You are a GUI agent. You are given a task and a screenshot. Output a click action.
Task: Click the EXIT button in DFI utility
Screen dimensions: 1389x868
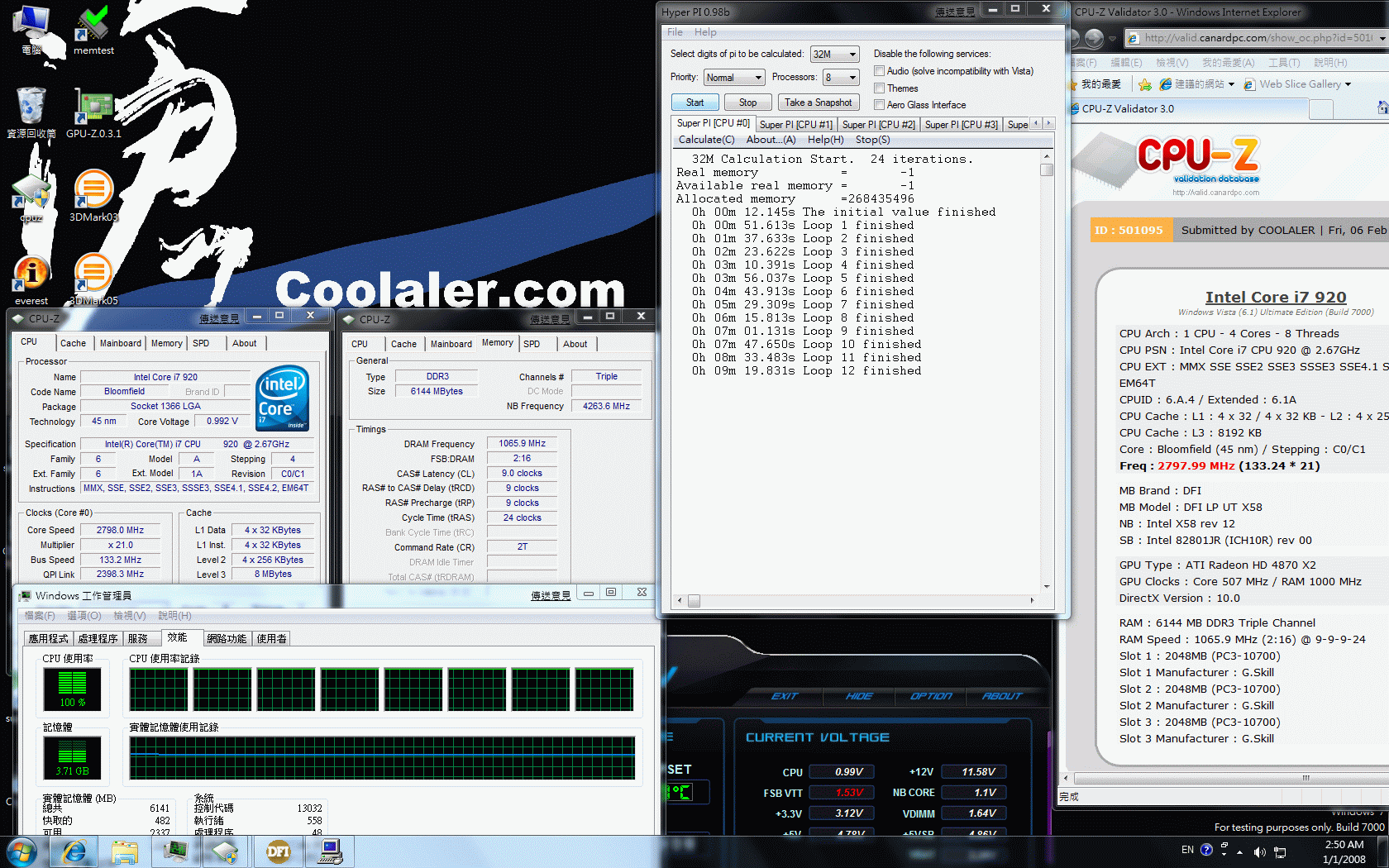785,696
